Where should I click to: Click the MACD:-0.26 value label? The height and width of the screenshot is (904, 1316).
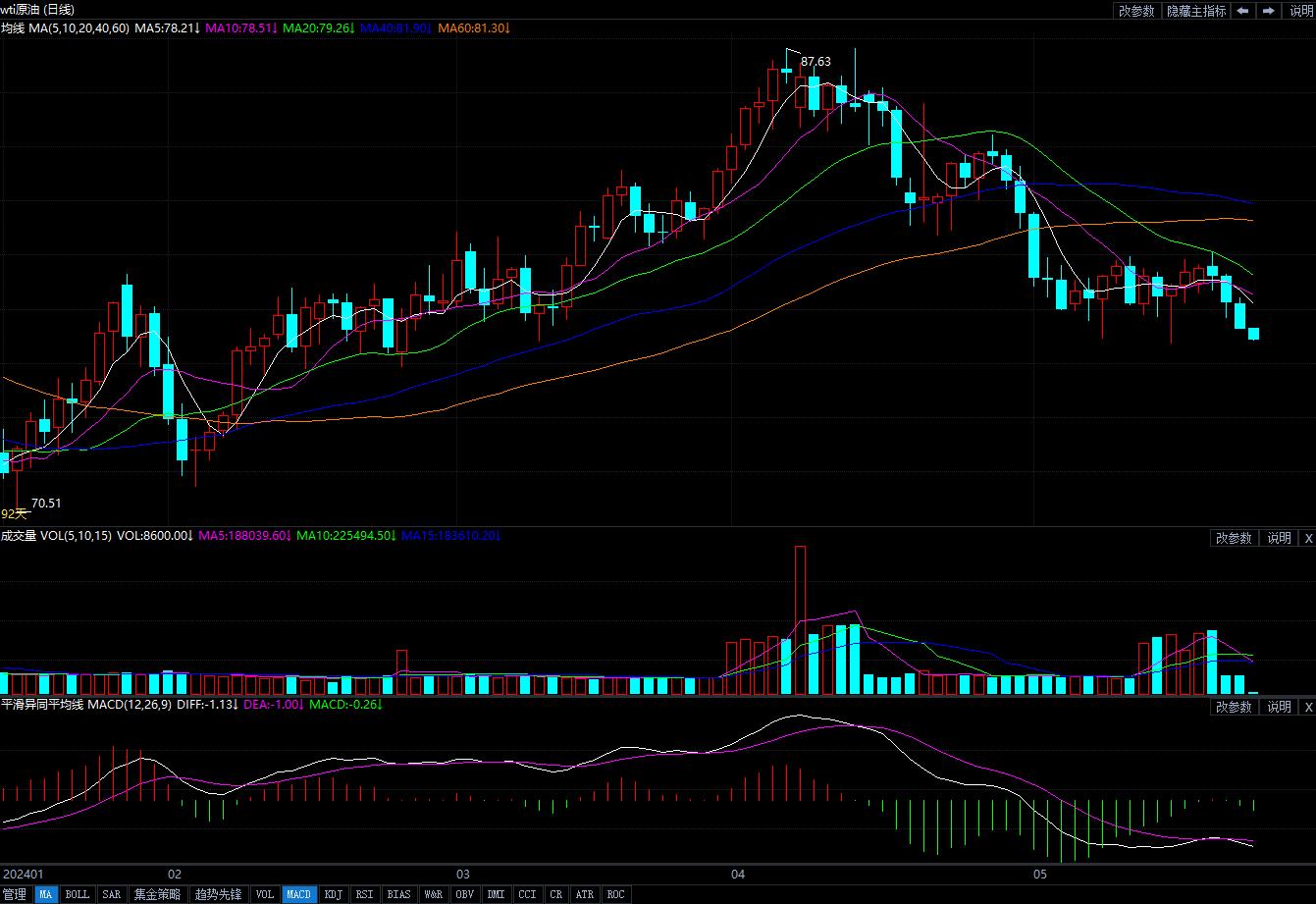click(x=345, y=705)
